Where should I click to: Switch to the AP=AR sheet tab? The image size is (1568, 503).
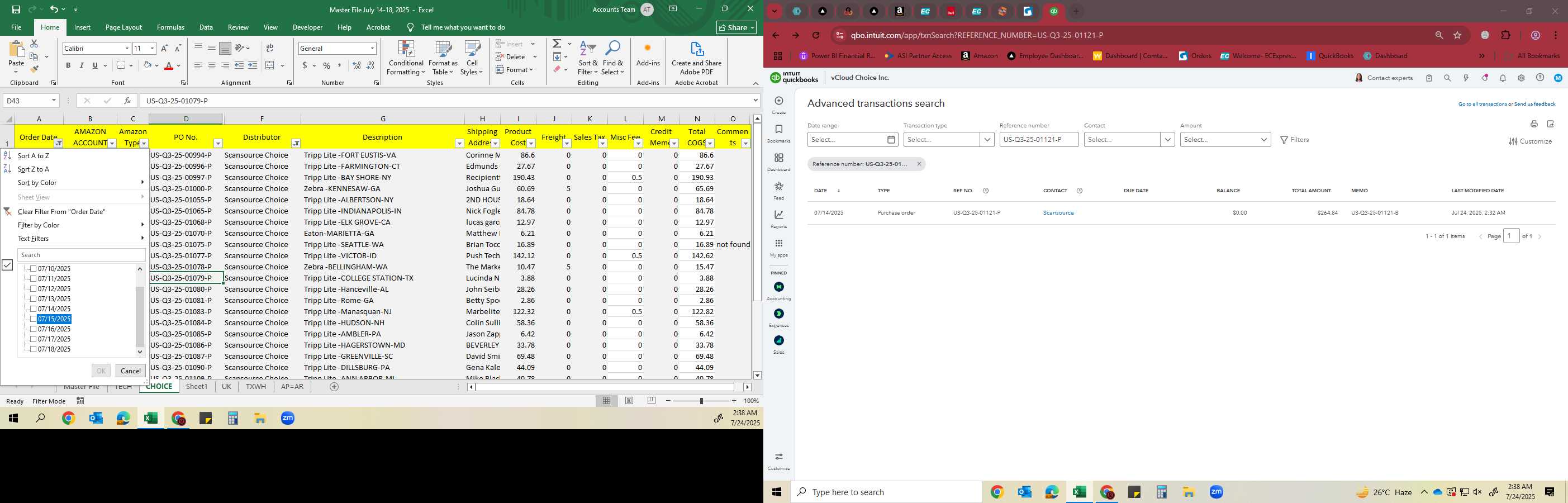tap(292, 387)
